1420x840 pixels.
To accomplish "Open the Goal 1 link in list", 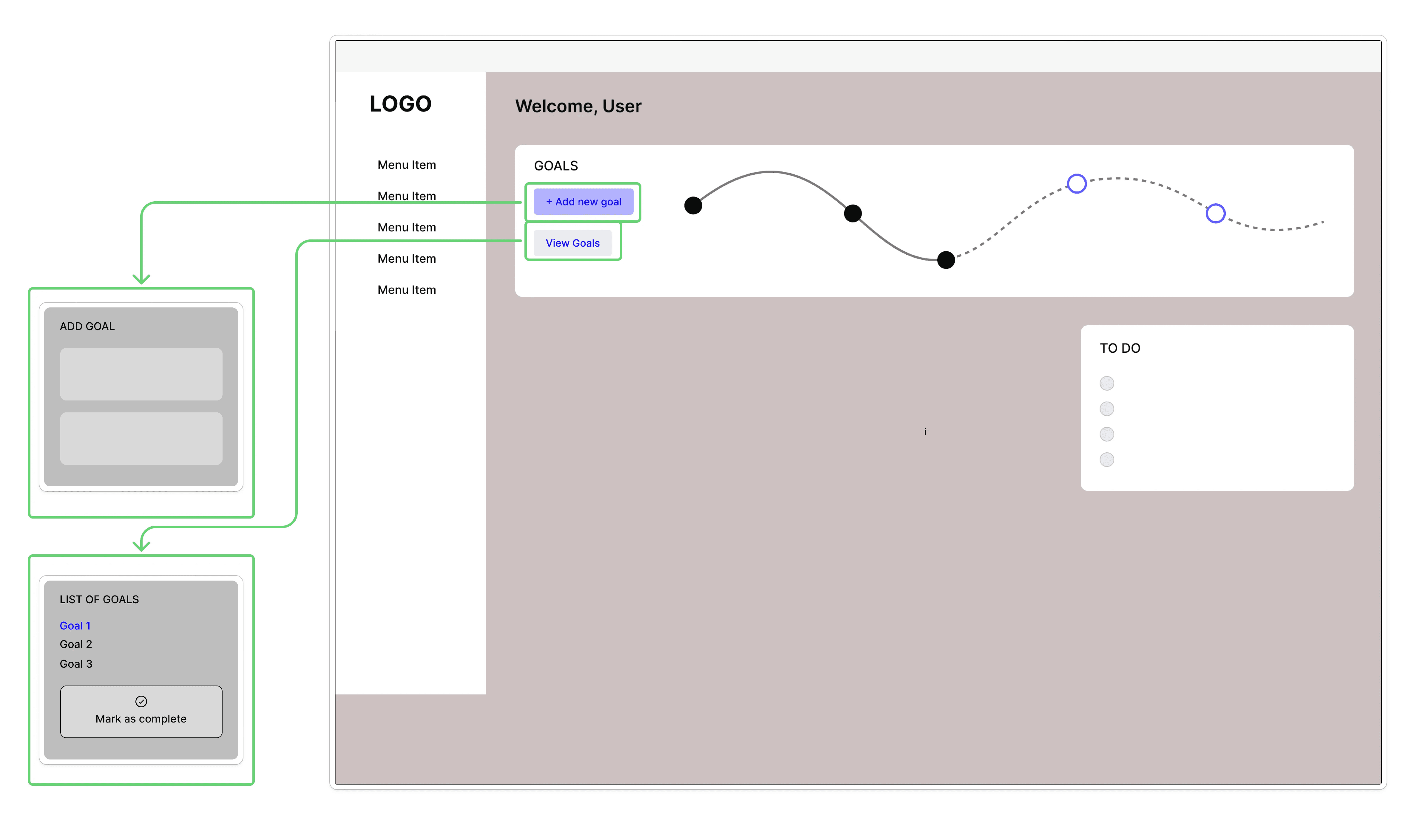I will pos(75,626).
